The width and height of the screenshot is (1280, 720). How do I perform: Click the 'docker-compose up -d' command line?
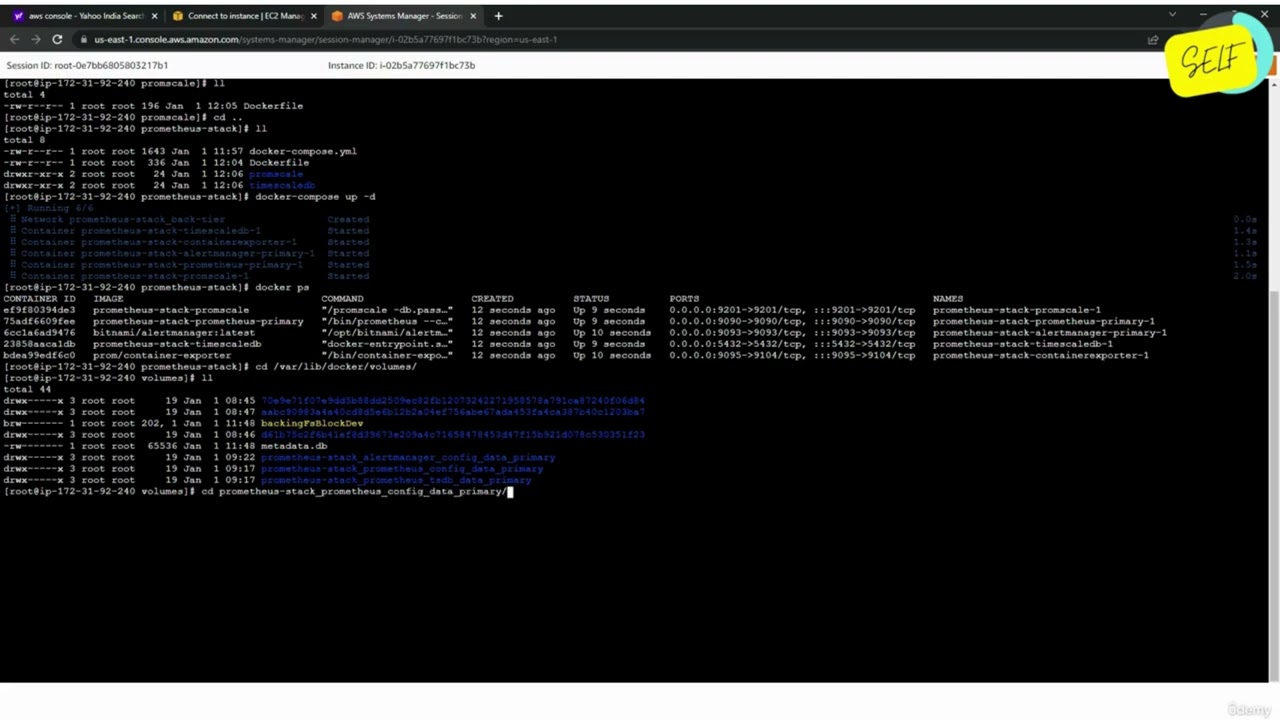[315, 197]
